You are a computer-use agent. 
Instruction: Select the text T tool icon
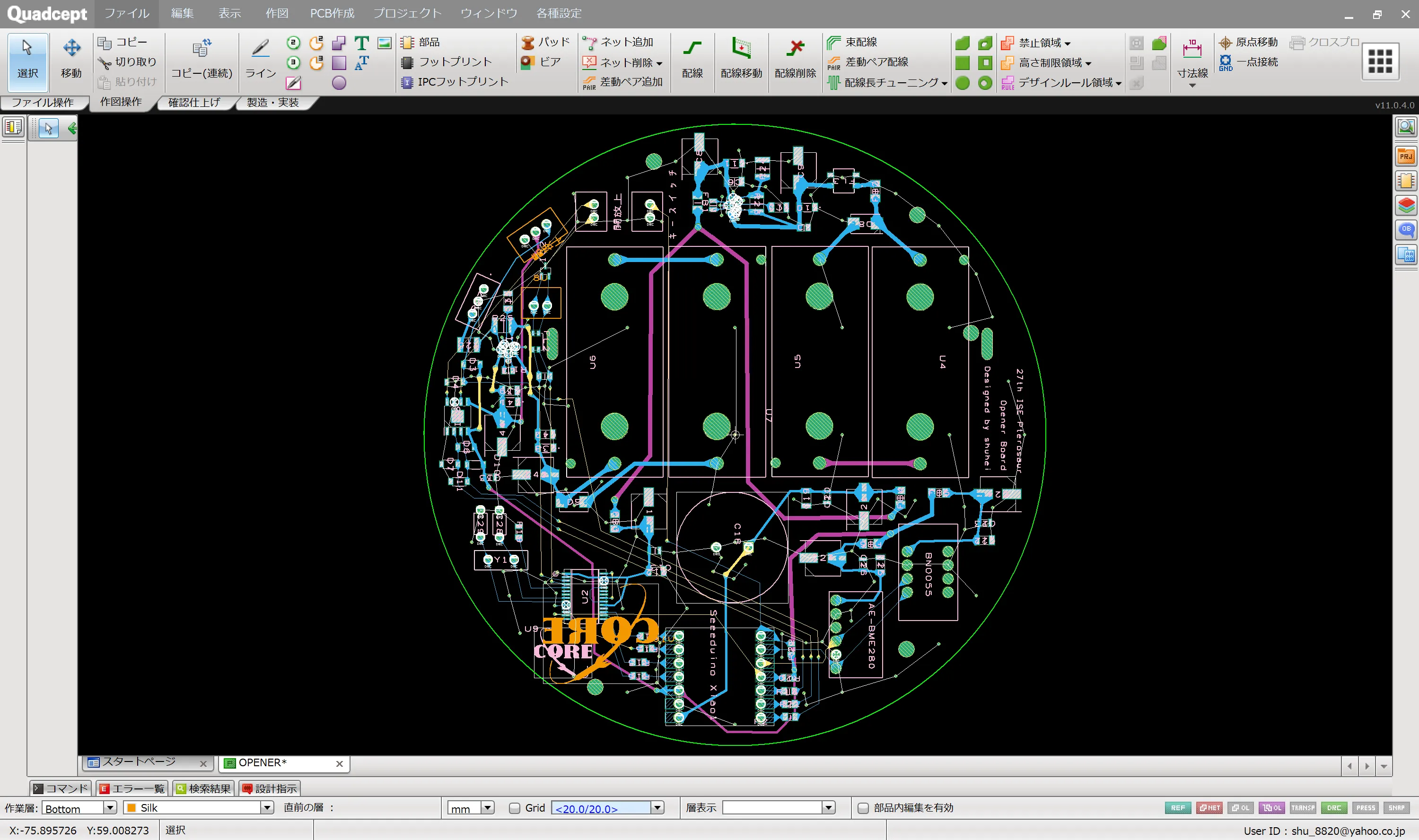click(362, 43)
